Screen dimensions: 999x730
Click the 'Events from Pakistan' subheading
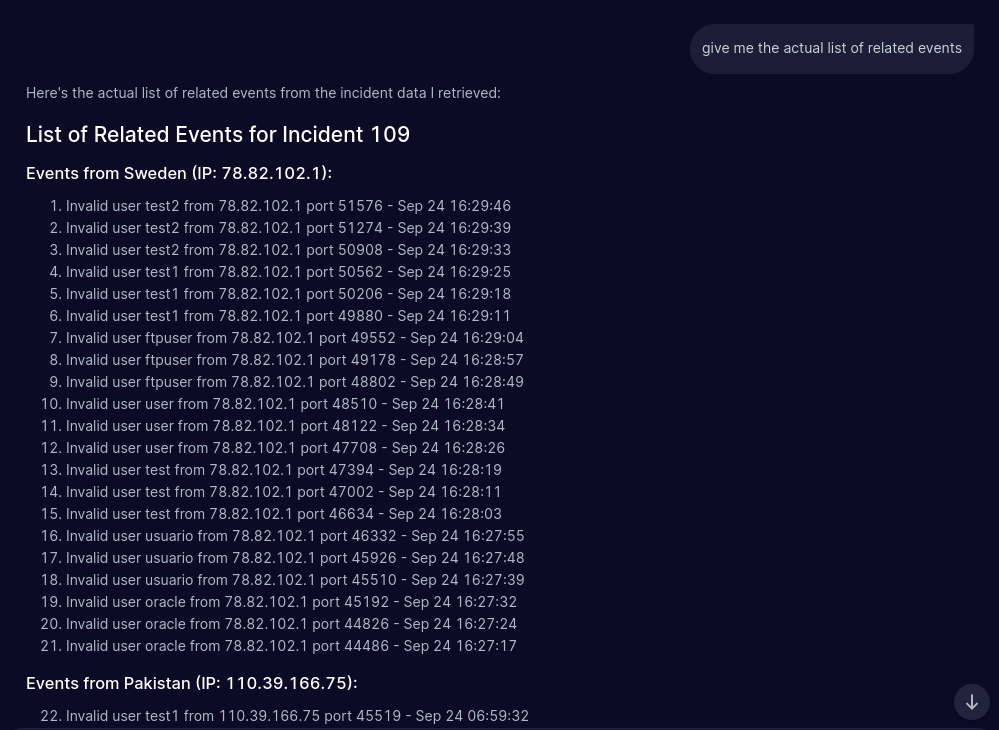[191, 683]
